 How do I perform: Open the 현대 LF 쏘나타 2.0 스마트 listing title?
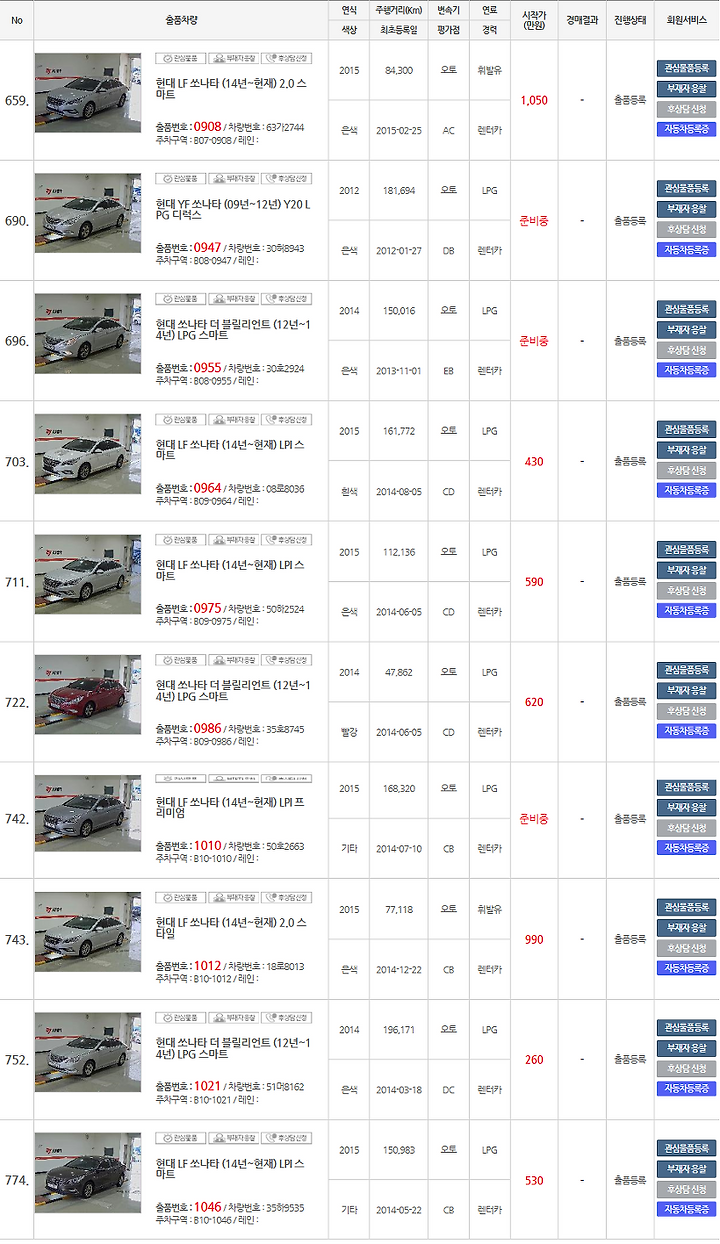pos(231,88)
